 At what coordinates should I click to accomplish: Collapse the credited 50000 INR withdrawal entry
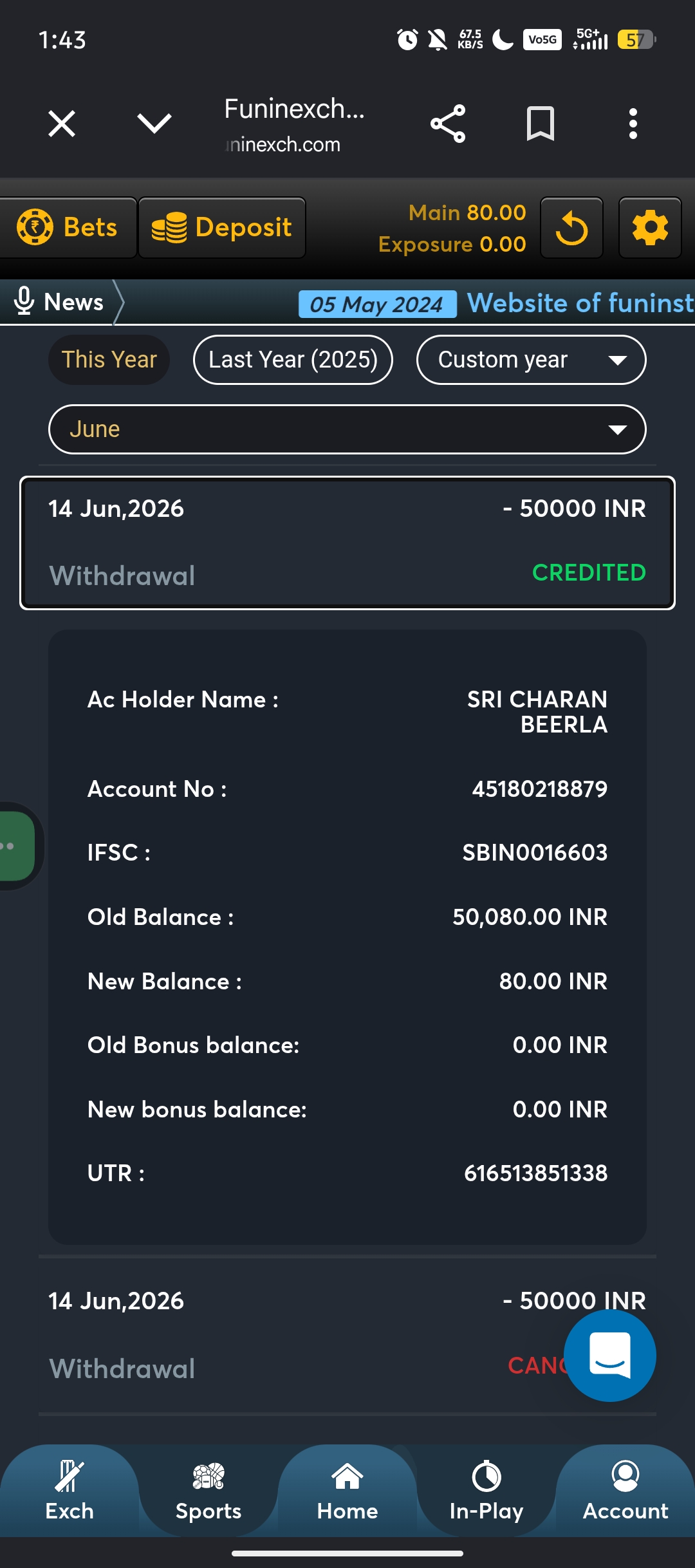[x=347, y=543]
